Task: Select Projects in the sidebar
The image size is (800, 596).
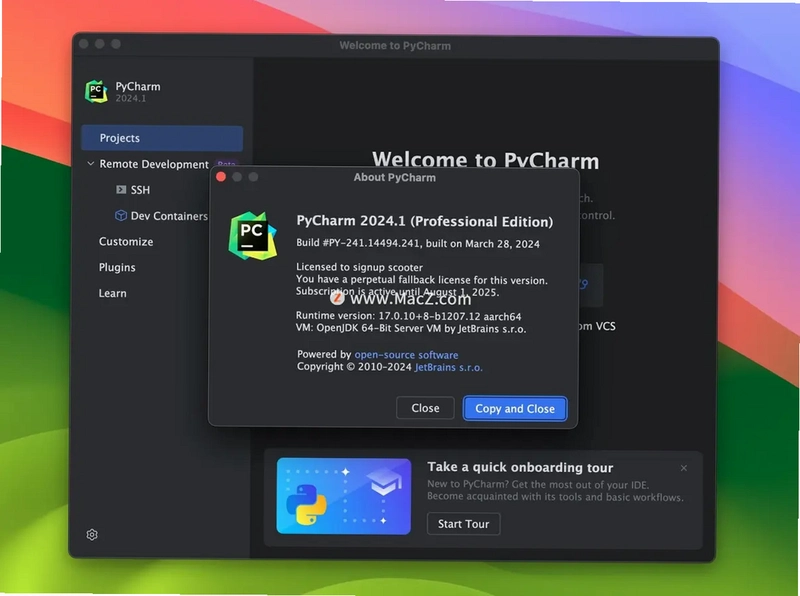Action: [162, 138]
